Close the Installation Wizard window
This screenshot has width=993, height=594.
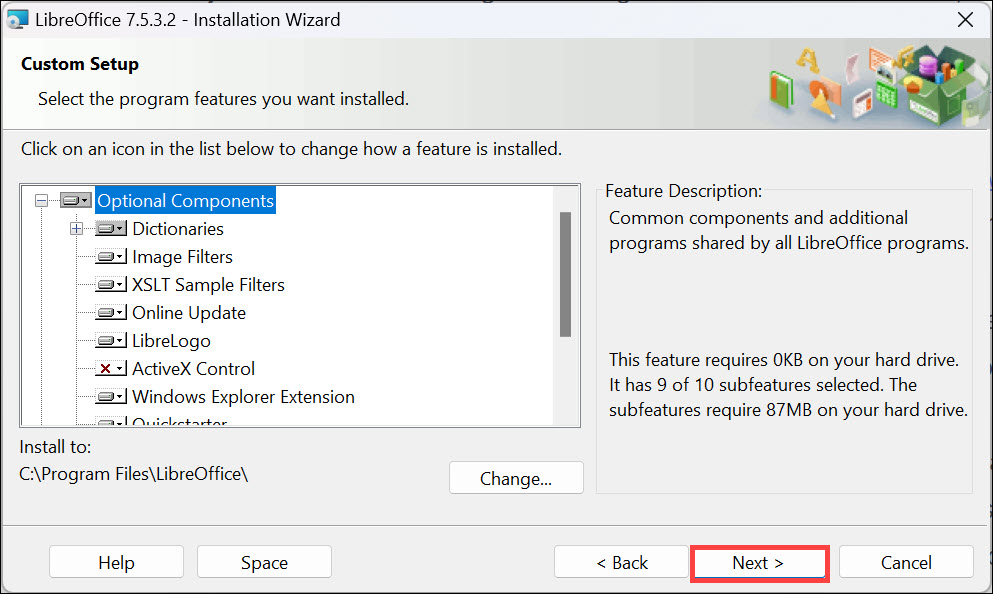click(x=965, y=19)
